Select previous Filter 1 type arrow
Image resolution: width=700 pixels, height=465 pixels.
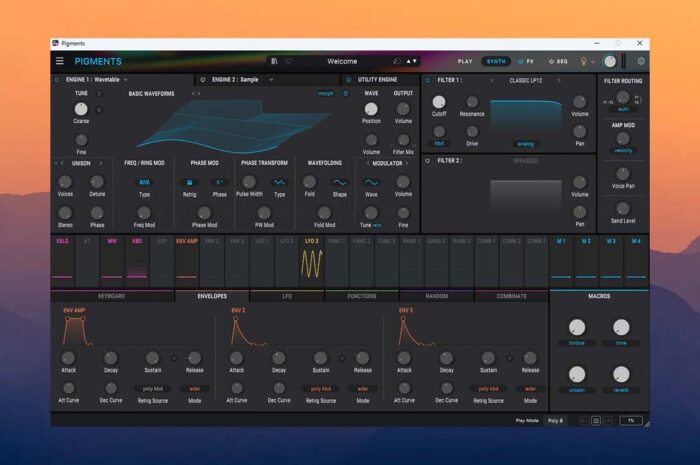[x=492, y=81]
